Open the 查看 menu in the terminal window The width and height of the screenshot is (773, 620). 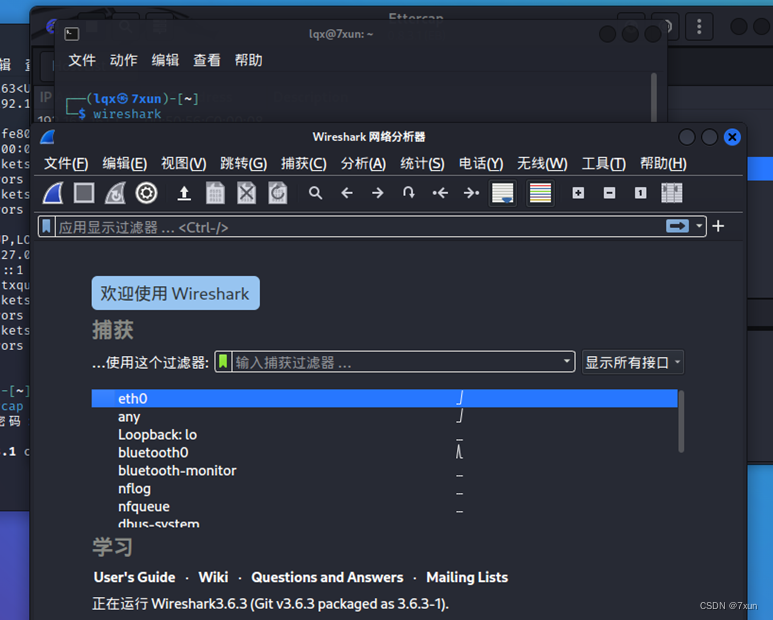[x=207, y=60]
